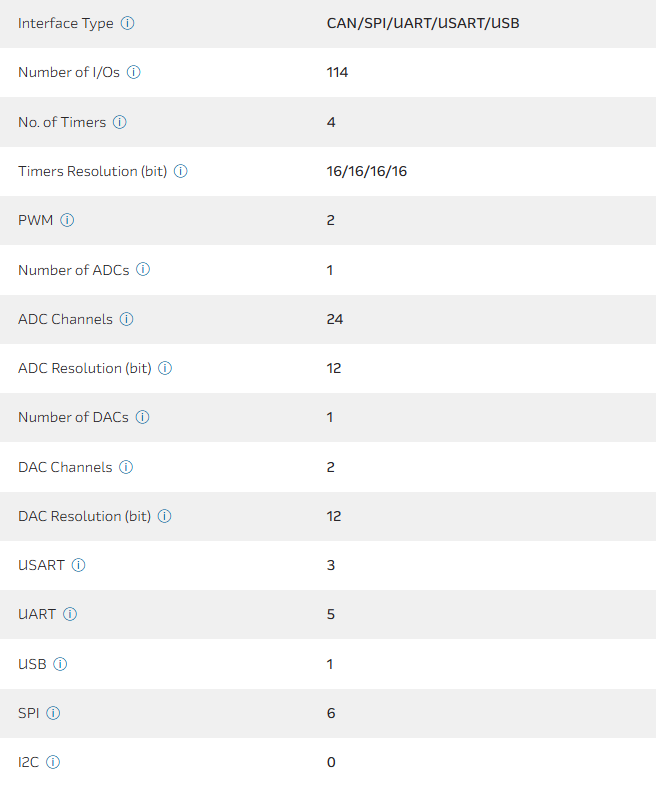The width and height of the screenshot is (656, 786).
Task: Open the info icon beside USB
Action: pos(60,664)
